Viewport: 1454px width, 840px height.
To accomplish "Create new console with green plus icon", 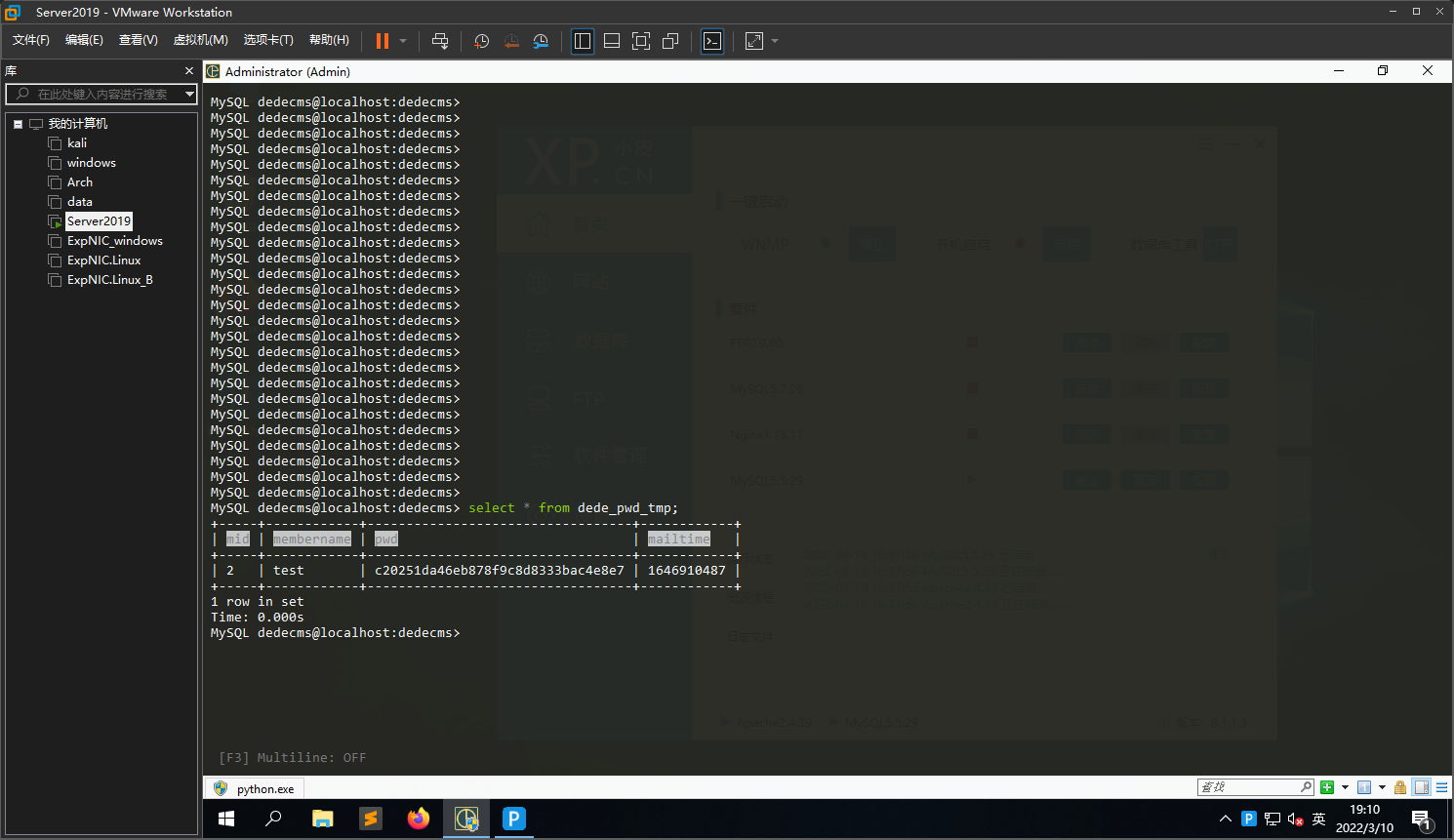I will click(1327, 787).
